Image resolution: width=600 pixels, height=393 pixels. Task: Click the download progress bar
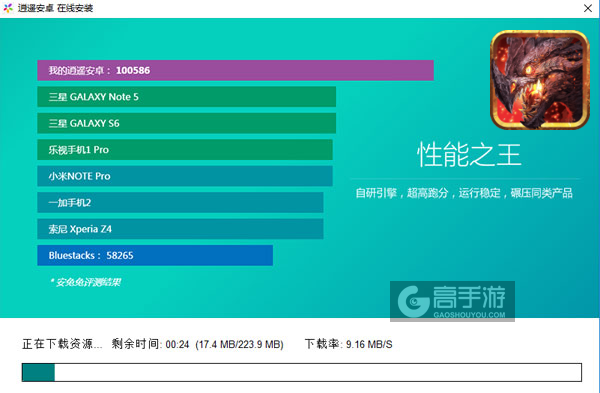point(302,372)
